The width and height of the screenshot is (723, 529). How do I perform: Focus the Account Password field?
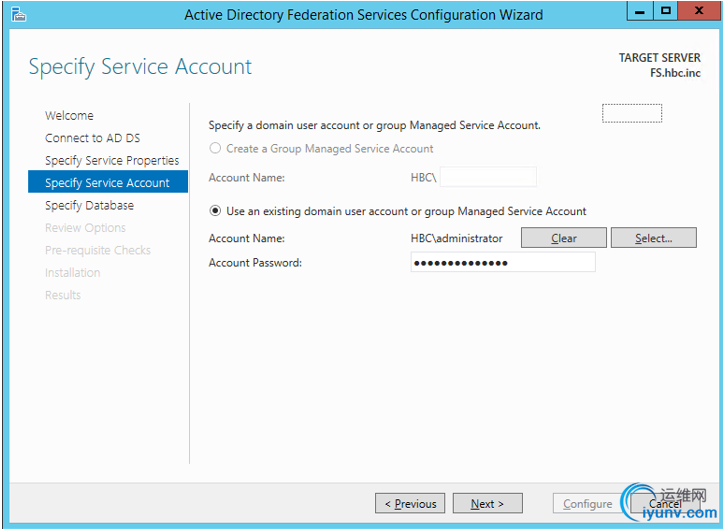(x=503, y=262)
